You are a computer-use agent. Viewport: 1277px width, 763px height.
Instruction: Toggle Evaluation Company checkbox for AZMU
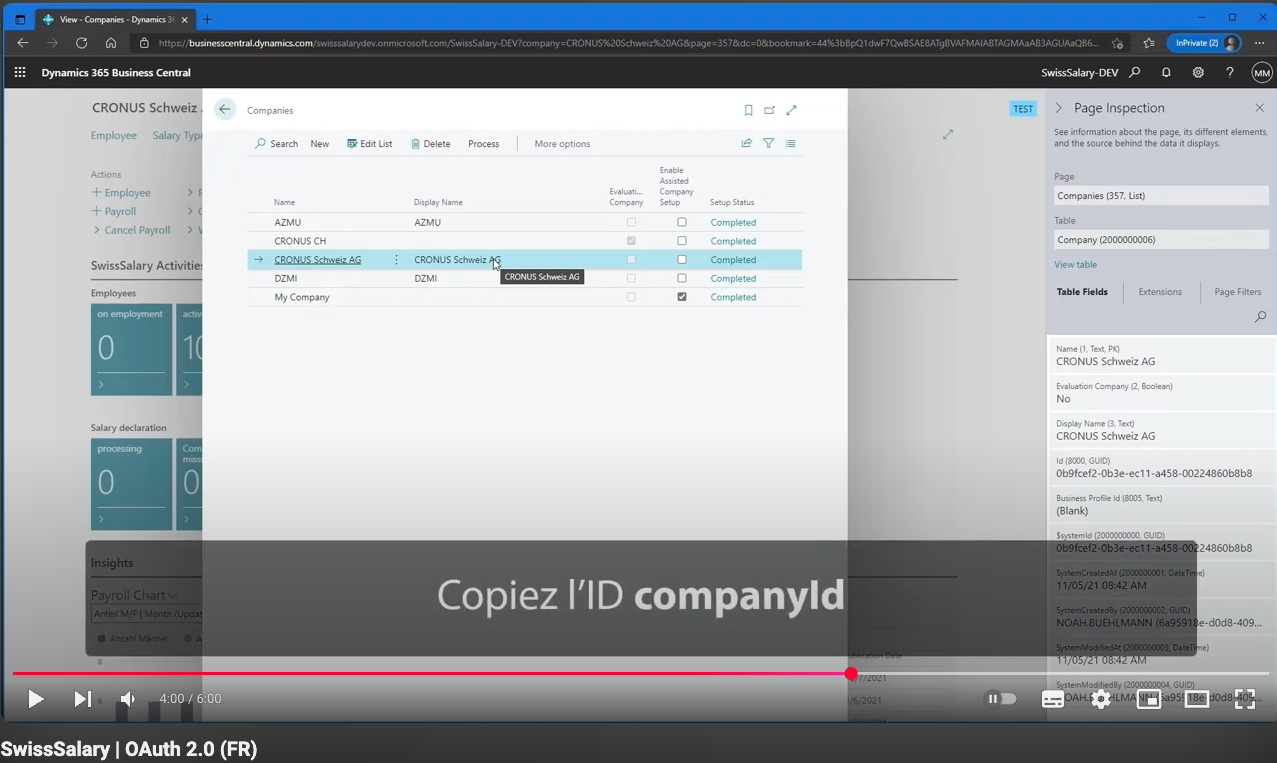(631, 223)
